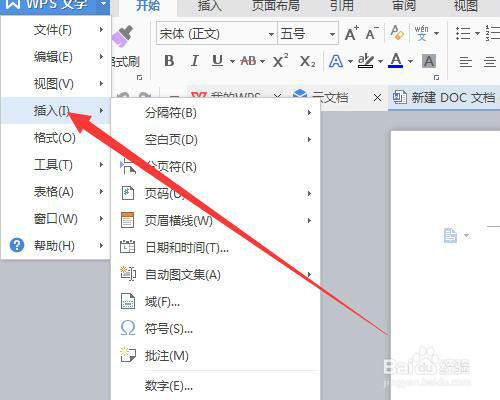Image resolution: width=500 pixels, height=400 pixels.
Task: Click the Bold formatting icon
Action: click(x=169, y=61)
